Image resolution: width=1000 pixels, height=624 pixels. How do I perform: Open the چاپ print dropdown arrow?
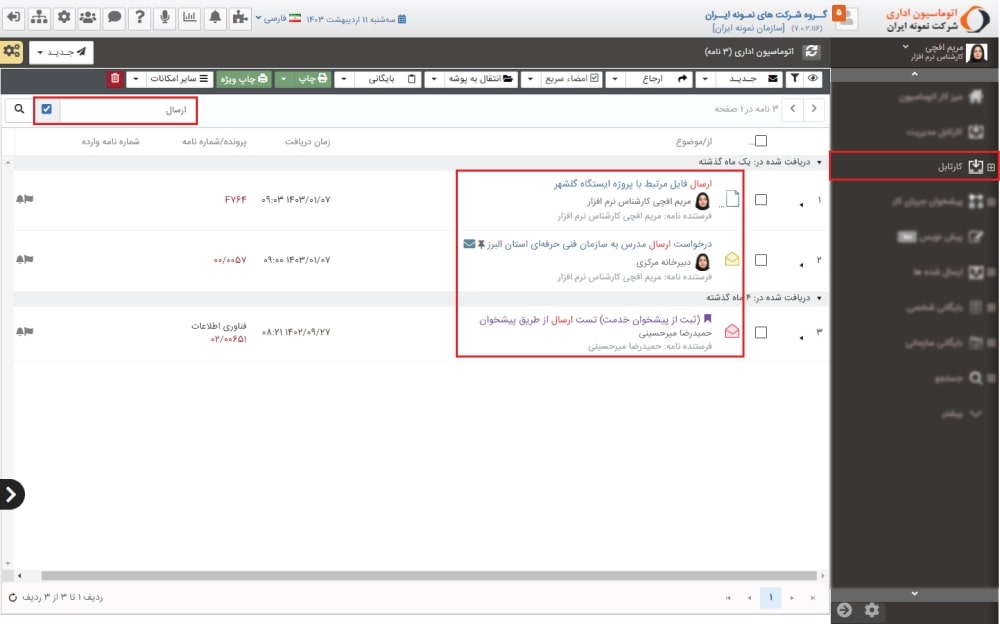click(285, 79)
